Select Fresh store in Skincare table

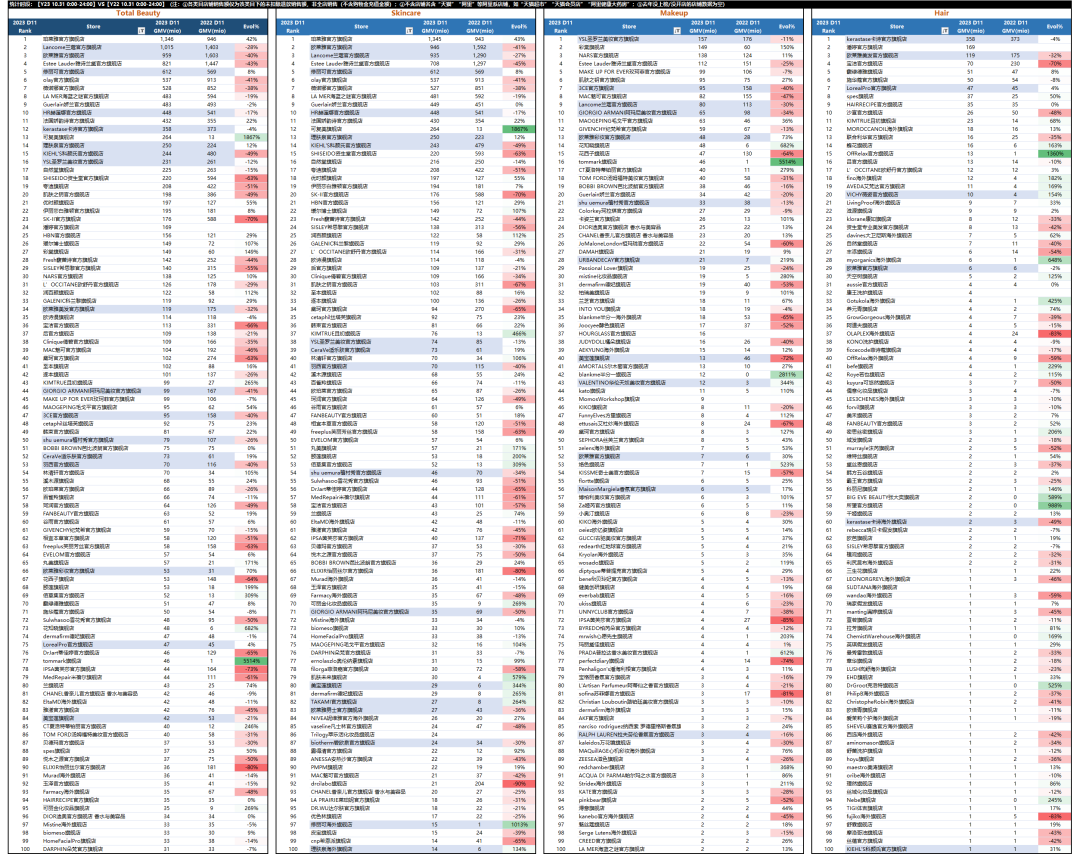pos(338,219)
